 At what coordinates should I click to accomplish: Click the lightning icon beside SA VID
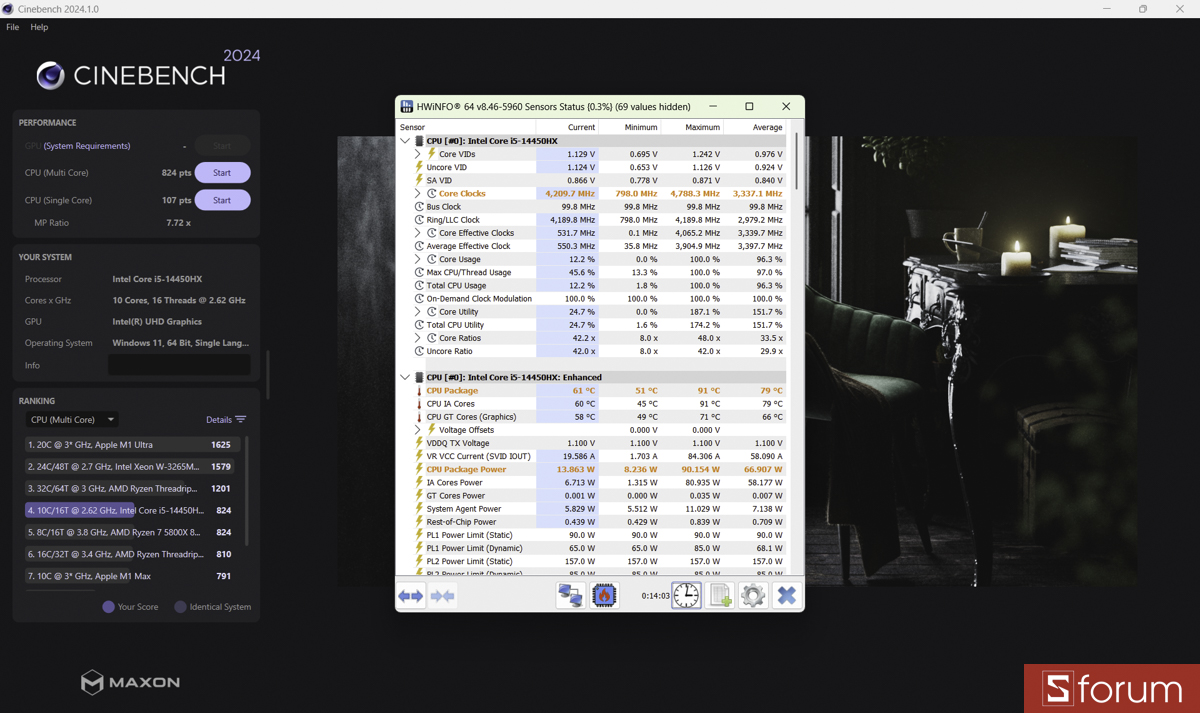(x=420, y=180)
